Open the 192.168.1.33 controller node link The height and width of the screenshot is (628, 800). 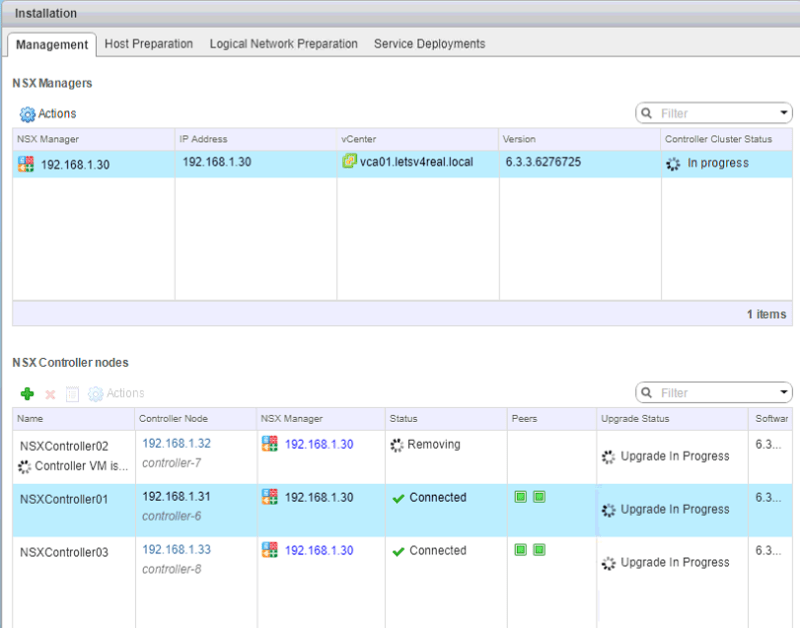pyautogui.click(x=176, y=549)
